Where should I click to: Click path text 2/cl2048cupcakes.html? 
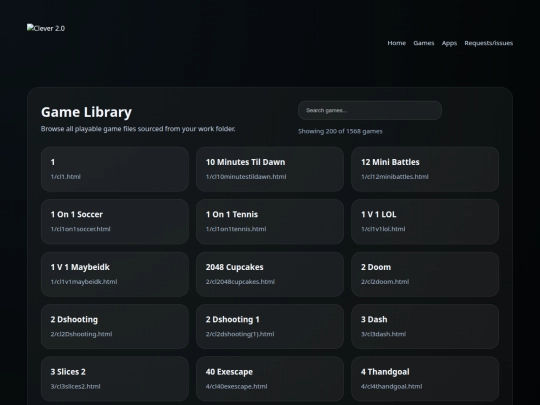click(x=240, y=282)
